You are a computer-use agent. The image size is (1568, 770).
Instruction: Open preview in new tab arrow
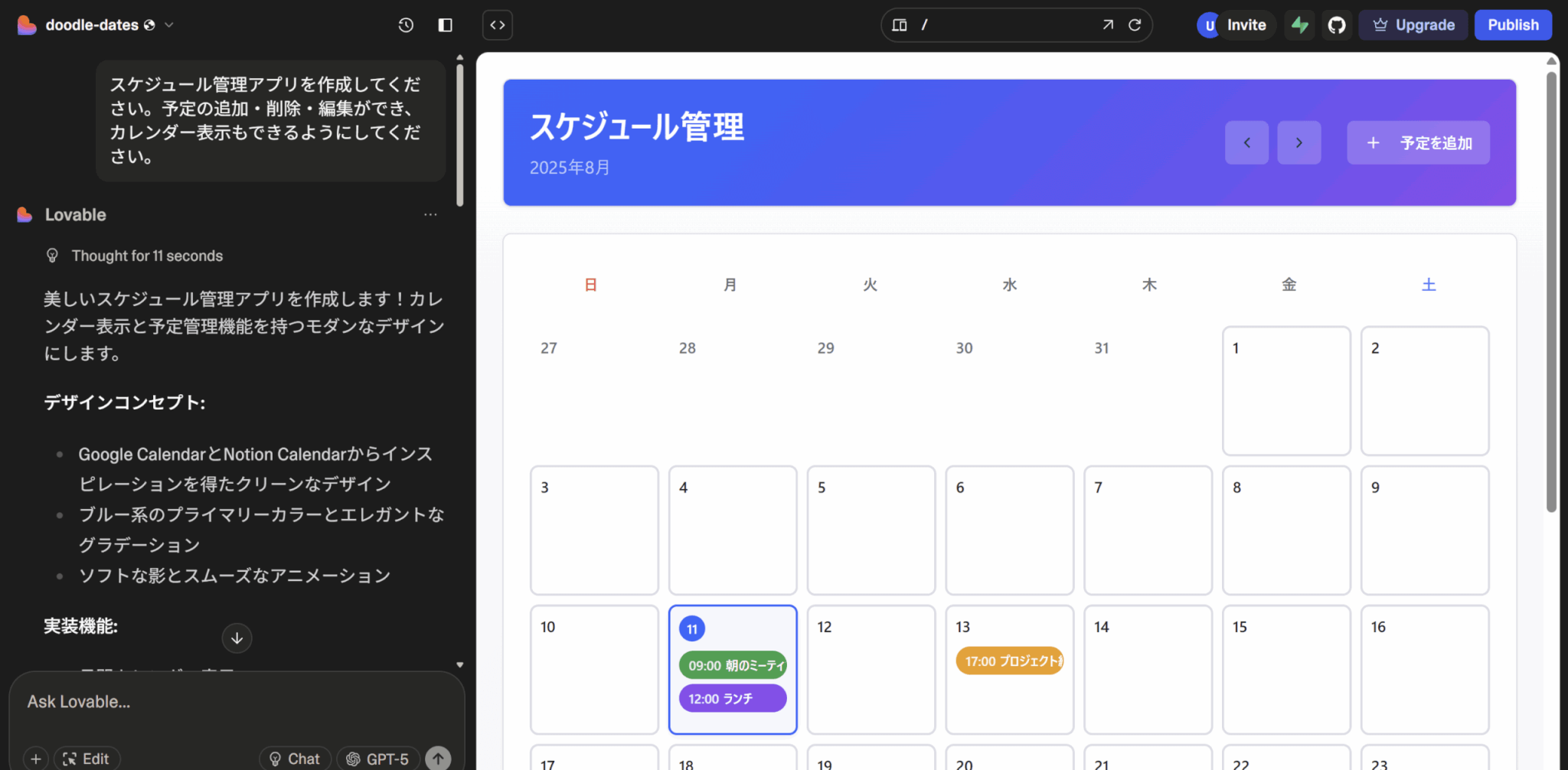coord(1108,25)
